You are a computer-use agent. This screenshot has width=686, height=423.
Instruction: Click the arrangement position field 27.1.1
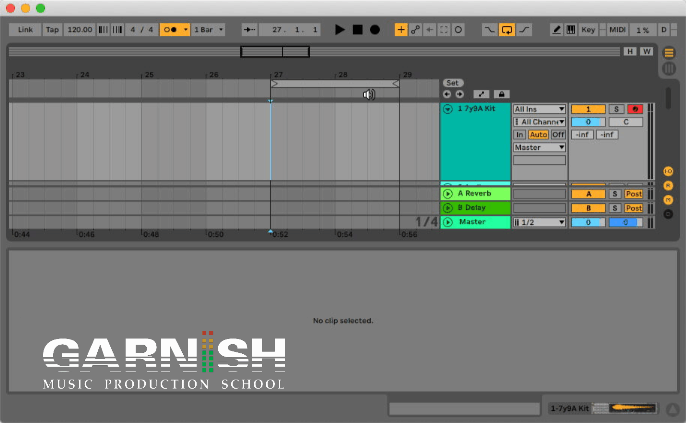click(x=290, y=30)
